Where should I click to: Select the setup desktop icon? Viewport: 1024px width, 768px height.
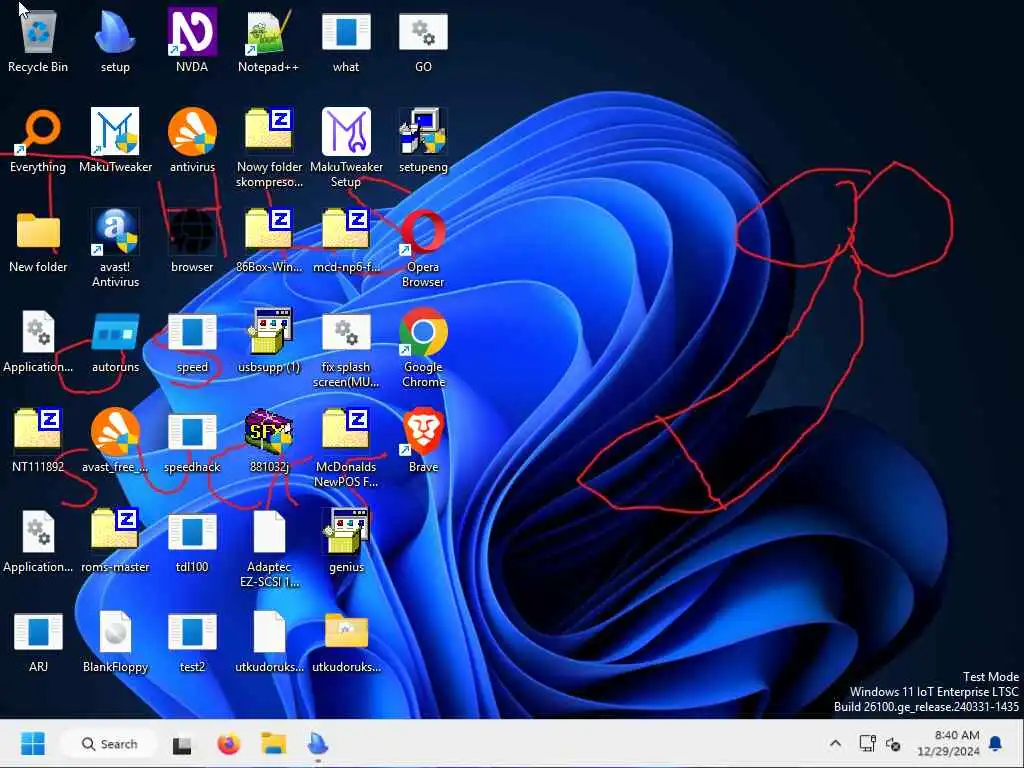click(x=115, y=40)
